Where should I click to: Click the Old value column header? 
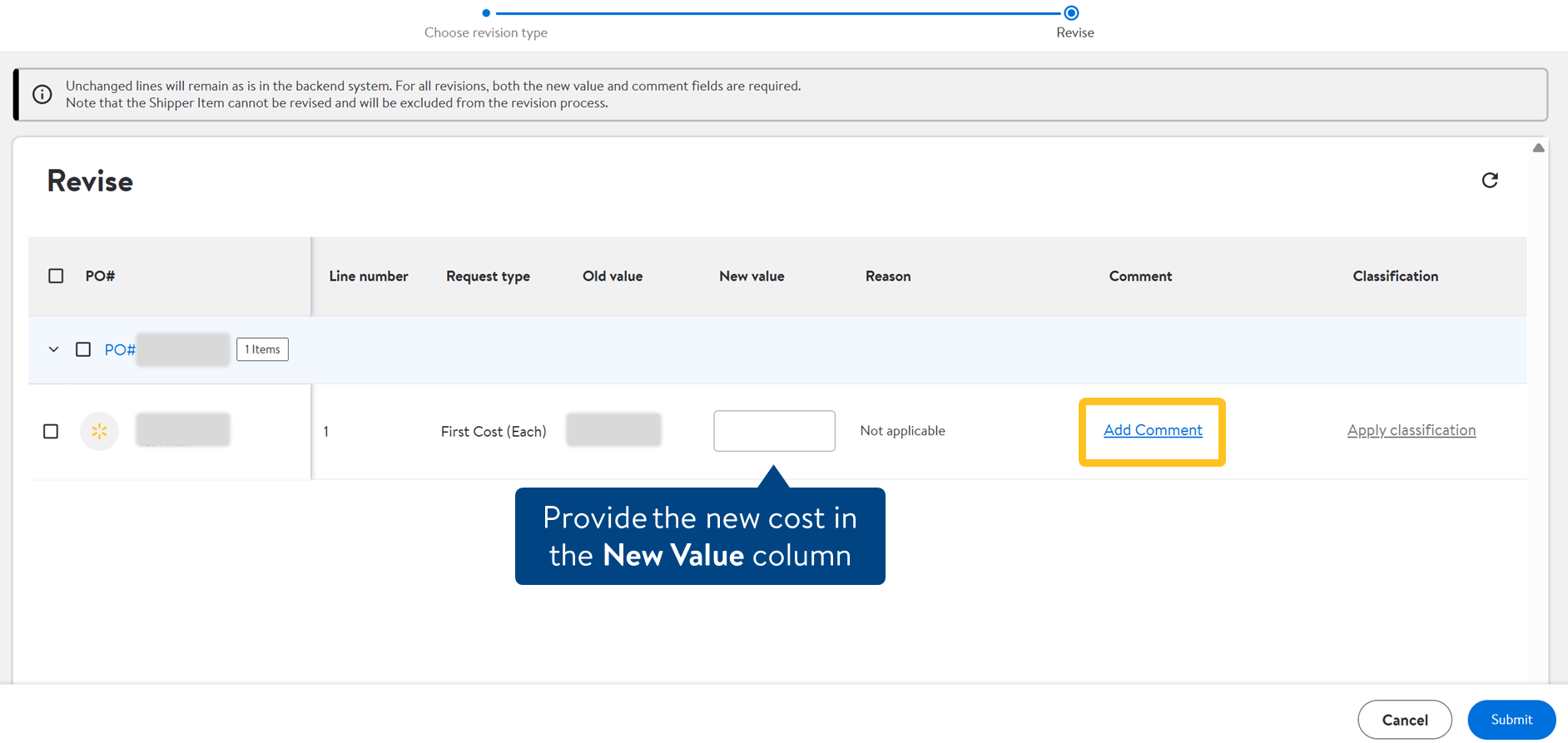coord(613,276)
